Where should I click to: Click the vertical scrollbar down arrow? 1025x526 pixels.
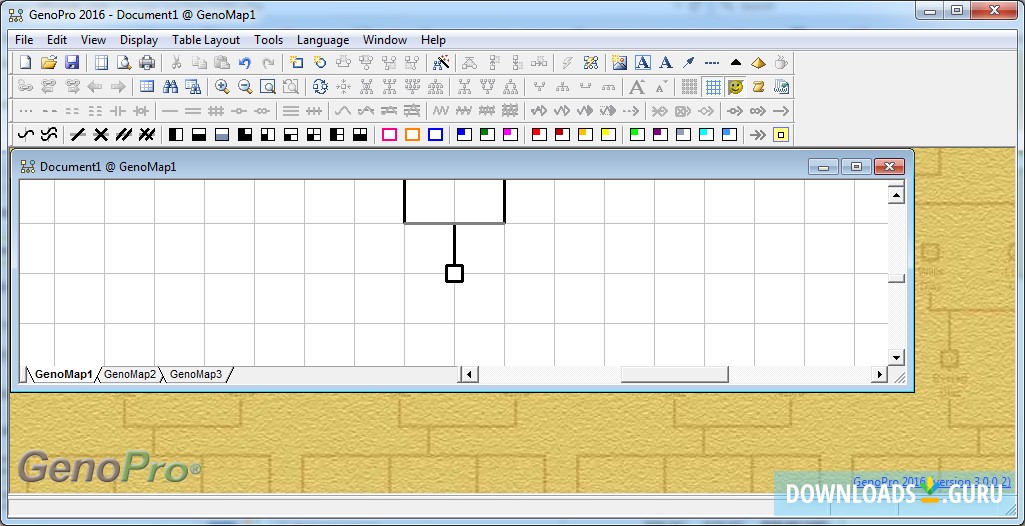[x=896, y=356]
